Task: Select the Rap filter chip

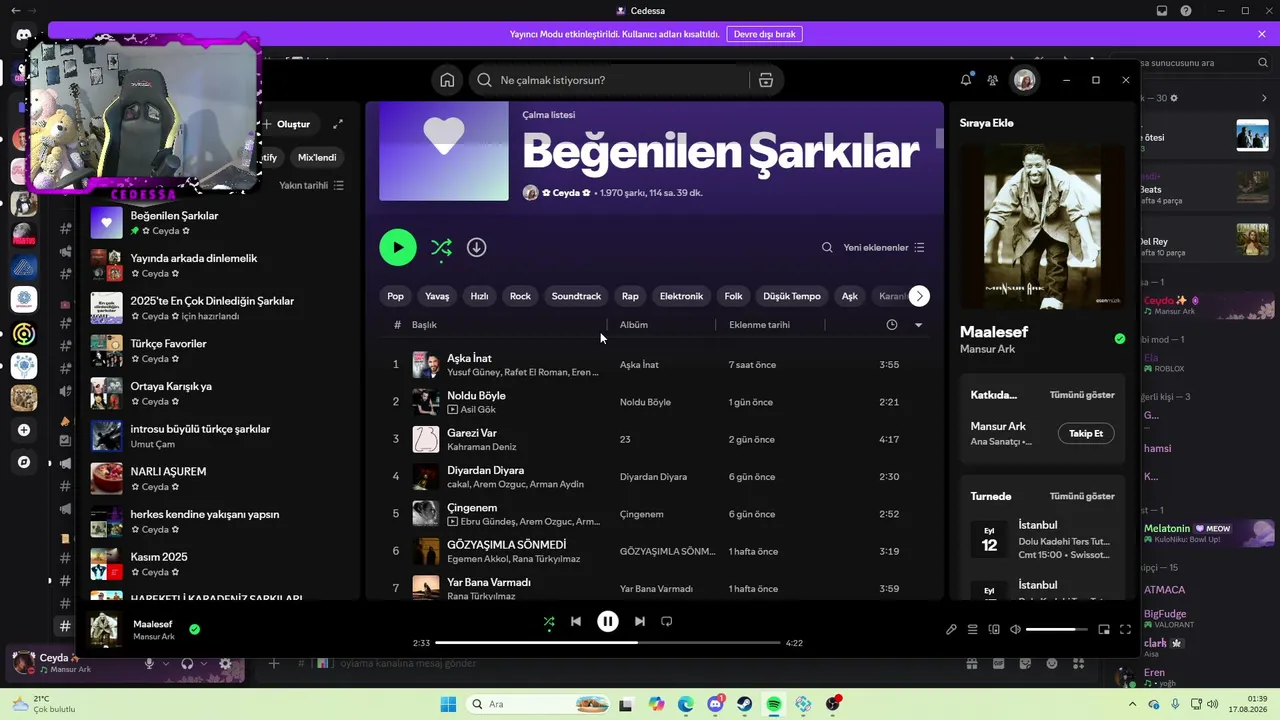Action: (x=630, y=296)
